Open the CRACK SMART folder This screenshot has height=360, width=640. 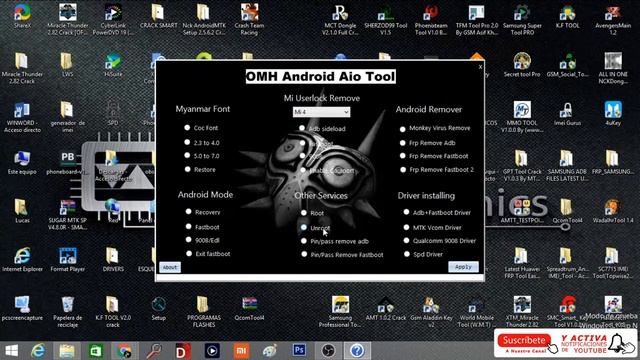click(x=158, y=16)
